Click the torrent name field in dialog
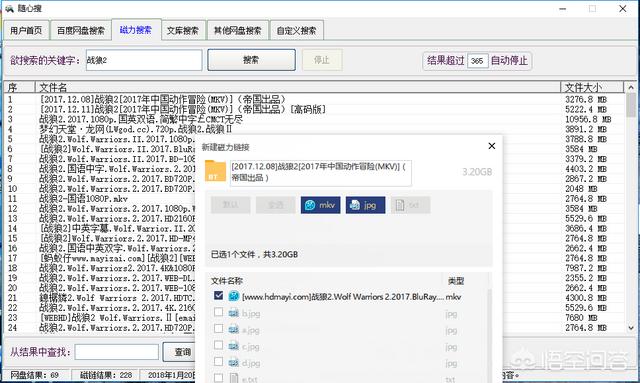Image resolution: width=640 pixels, height=383 pixels. pos(320,173)
